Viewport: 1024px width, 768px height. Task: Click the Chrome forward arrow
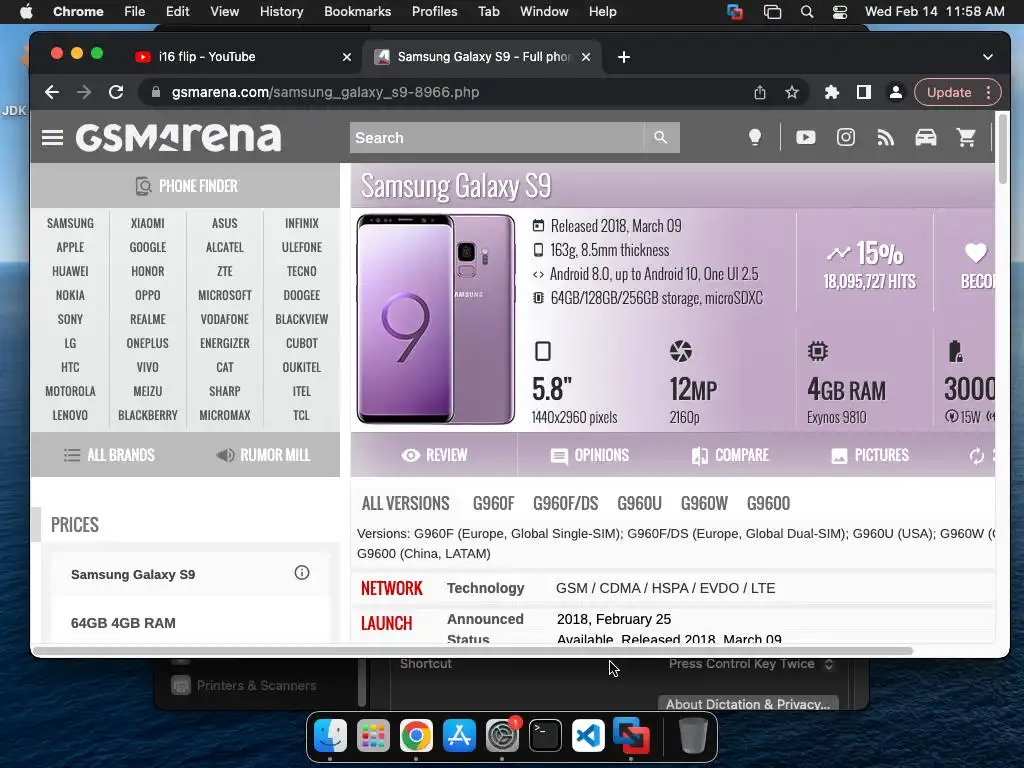point(84,92)
